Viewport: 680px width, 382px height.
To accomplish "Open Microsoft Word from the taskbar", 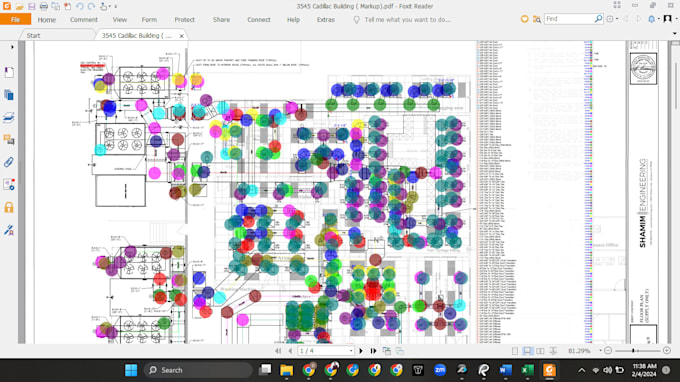I will pyautogui.click(x=505, y=370).
